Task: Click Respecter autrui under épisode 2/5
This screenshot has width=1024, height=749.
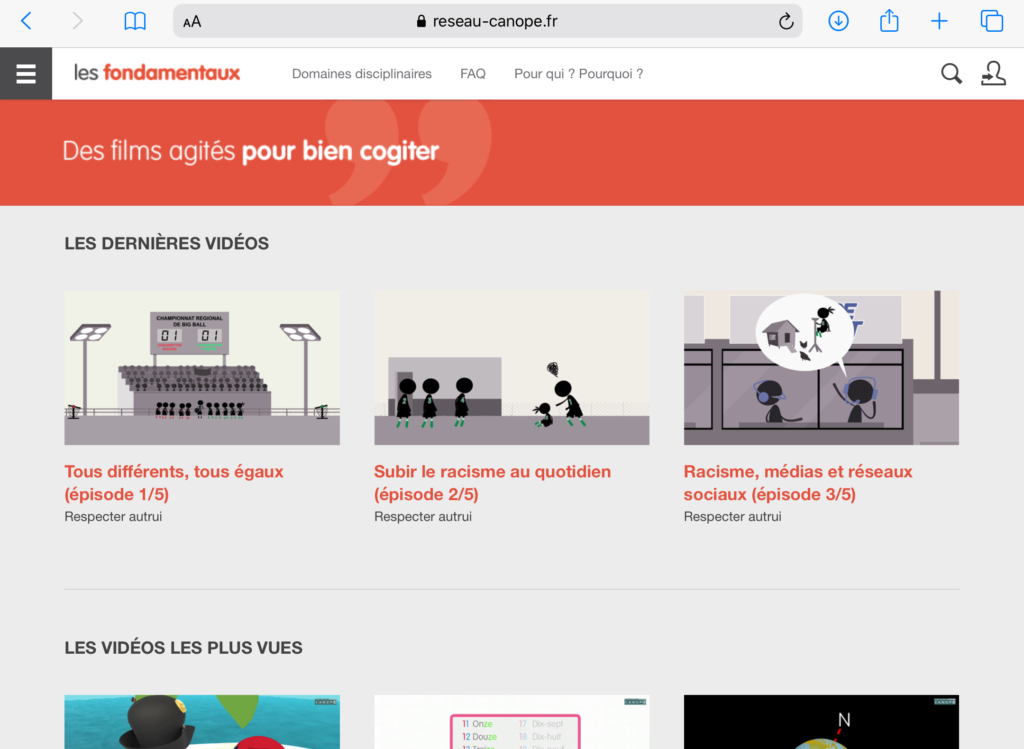Action: point(423,517)
